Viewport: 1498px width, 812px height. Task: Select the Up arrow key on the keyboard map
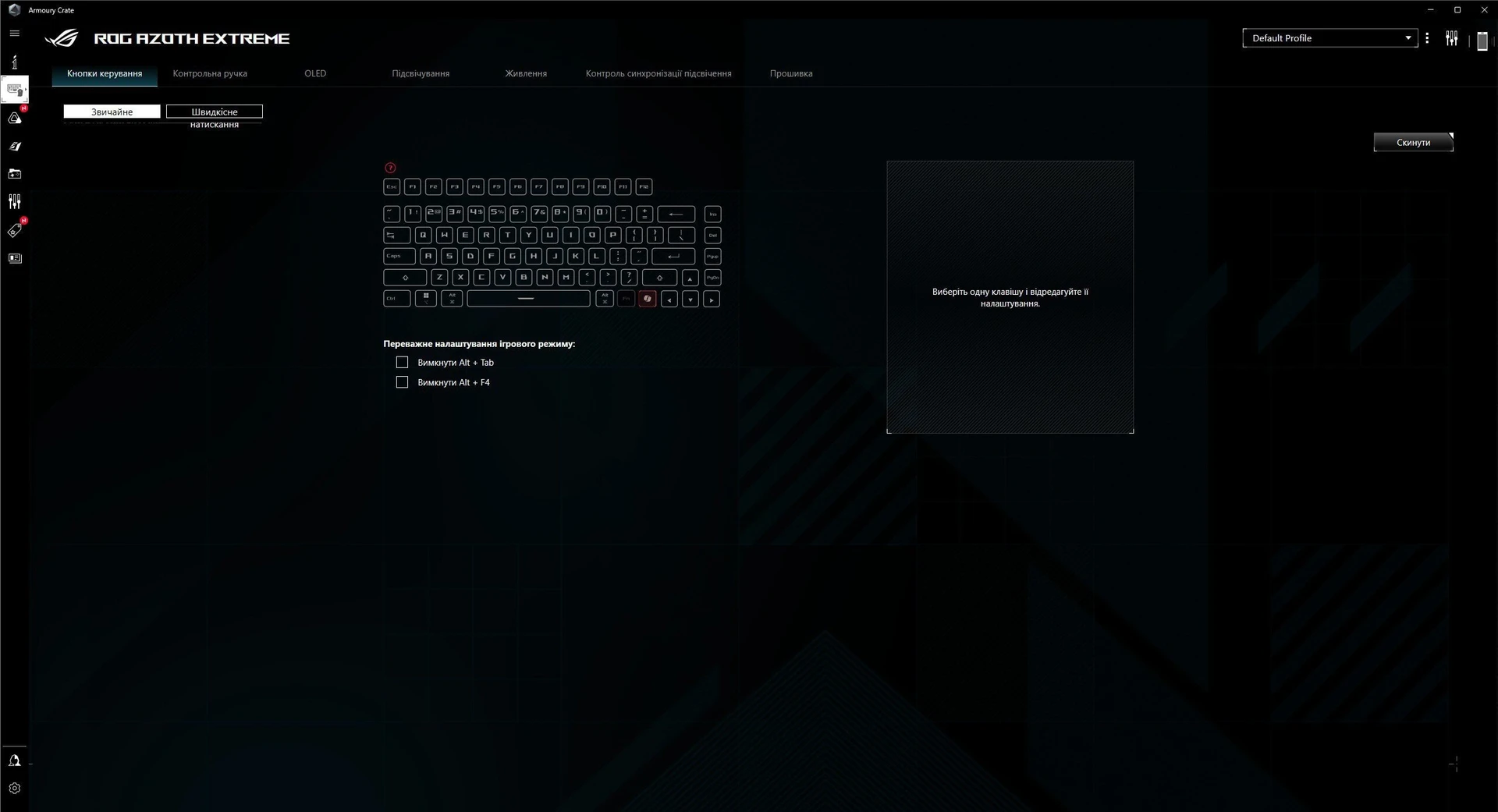coord(690,278)
